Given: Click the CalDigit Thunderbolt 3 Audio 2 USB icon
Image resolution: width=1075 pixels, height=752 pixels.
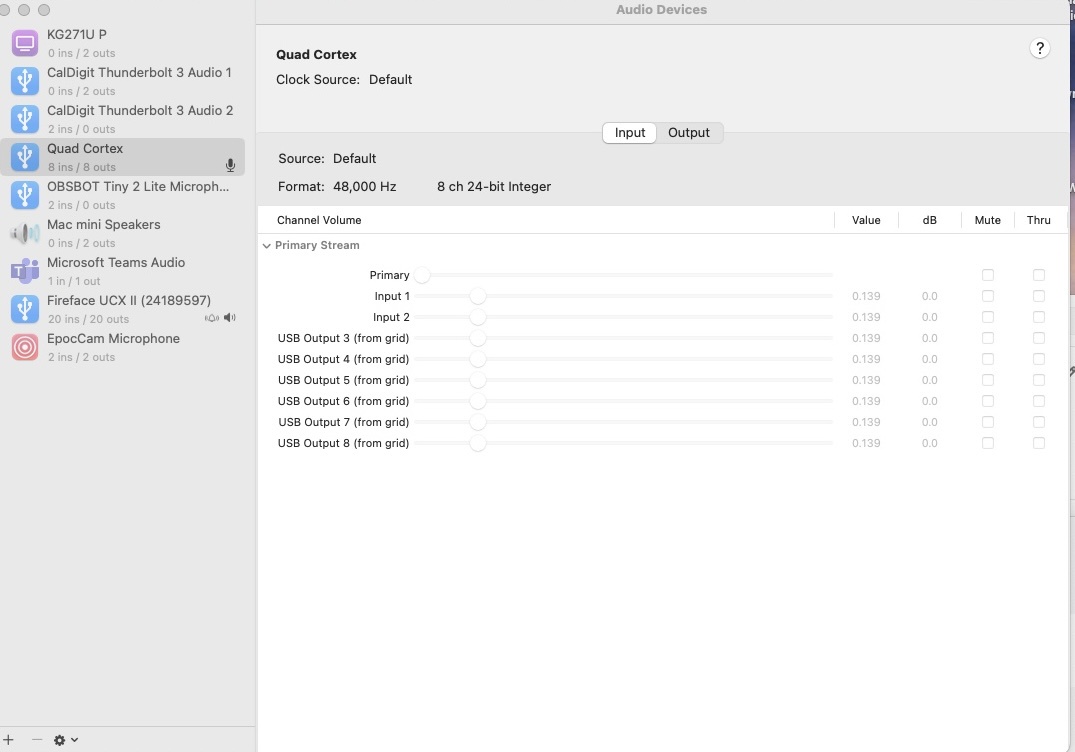Looking at the screenshot, I should [25, 119].
